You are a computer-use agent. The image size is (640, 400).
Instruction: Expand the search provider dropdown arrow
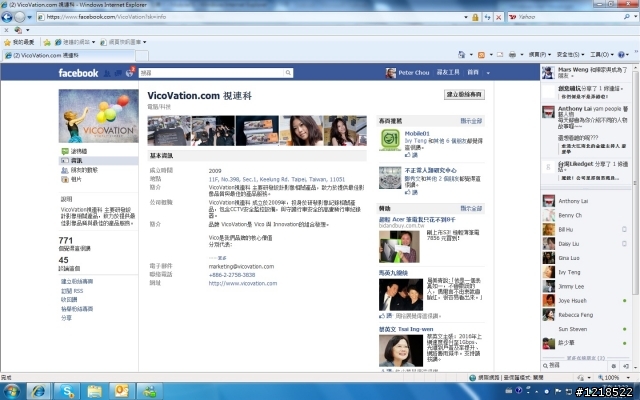(x=636, y=17)
